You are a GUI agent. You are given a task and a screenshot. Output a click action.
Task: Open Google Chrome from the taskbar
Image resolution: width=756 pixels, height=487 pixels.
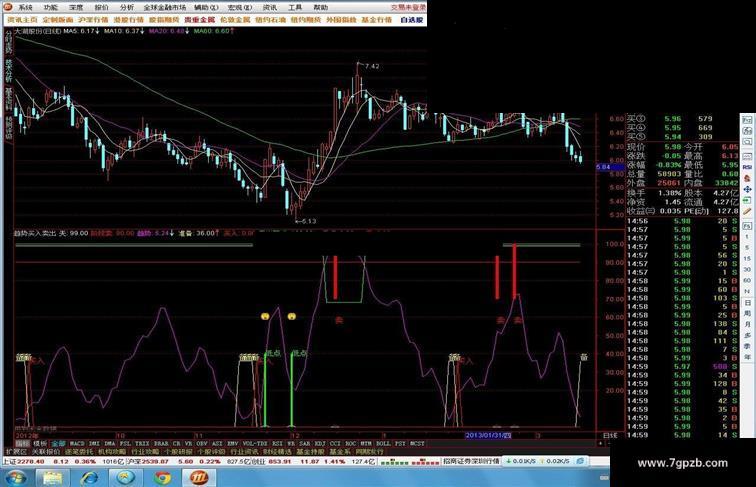point(162,477)
